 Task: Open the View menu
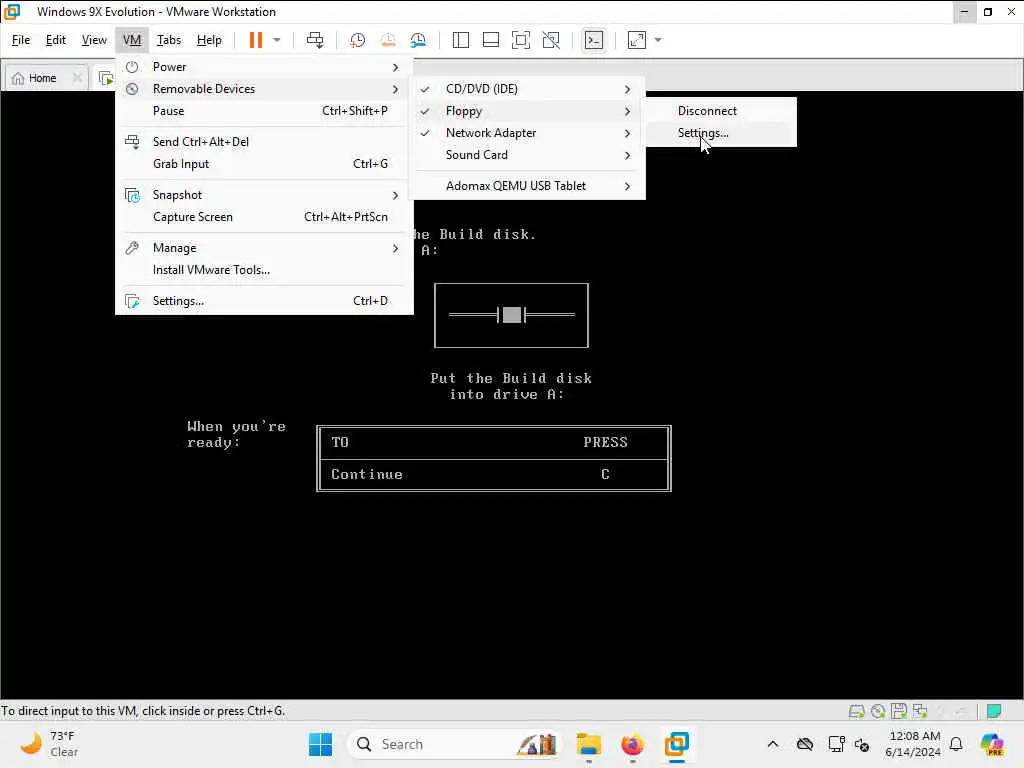coord(94,40)
